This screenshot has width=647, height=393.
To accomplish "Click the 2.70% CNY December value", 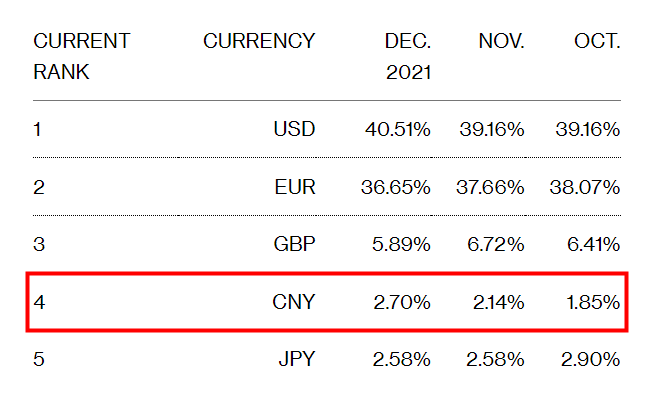I will [x=402, y=302].
